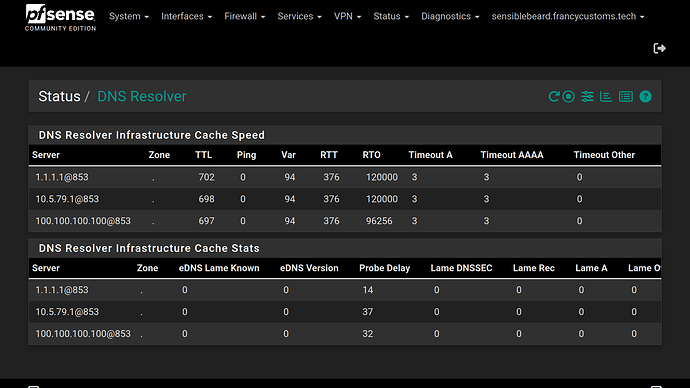Click Probe Delay value 14

tap(368, 290)
